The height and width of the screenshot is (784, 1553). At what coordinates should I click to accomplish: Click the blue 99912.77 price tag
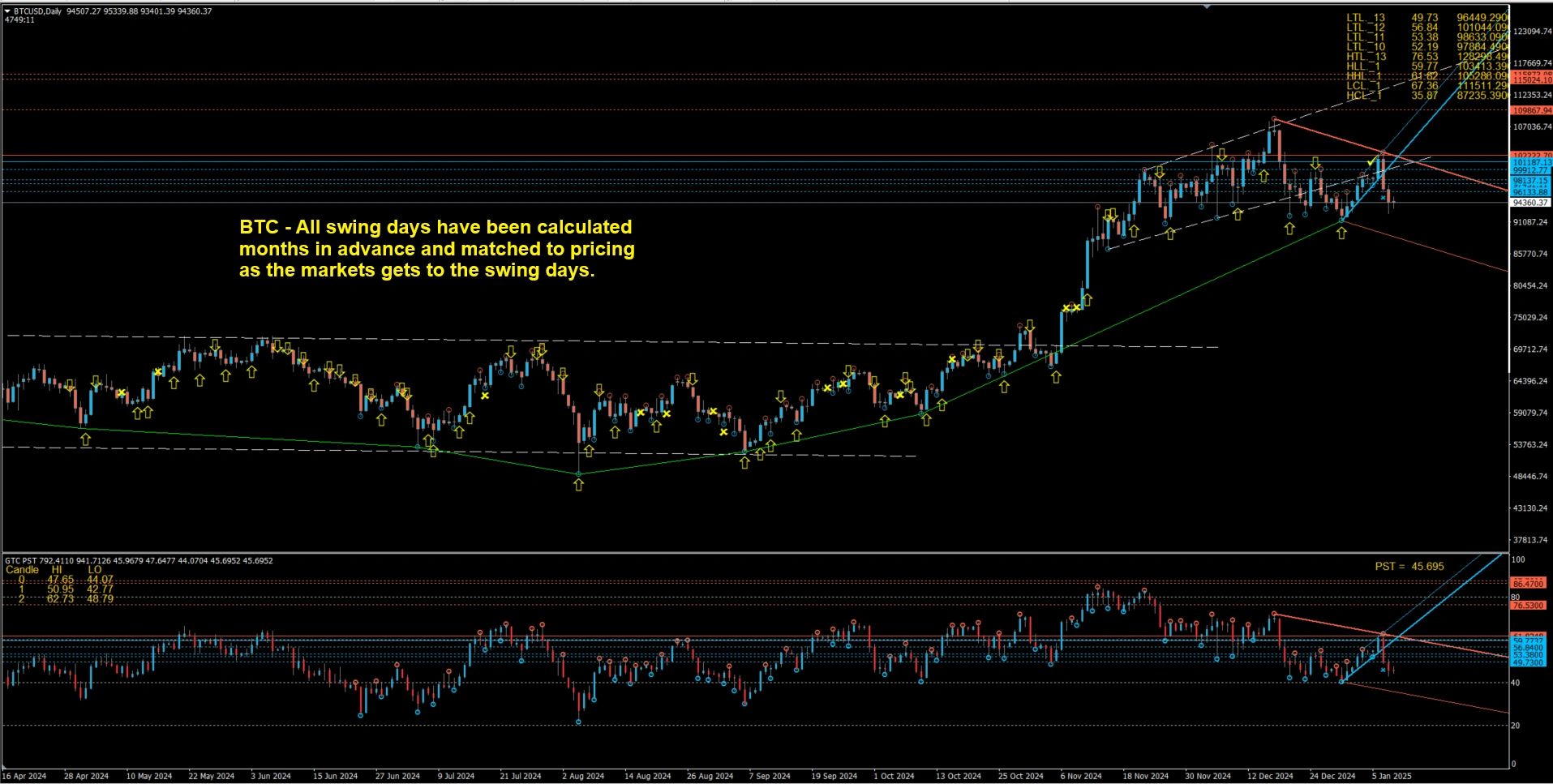(x=1532, y=170)
